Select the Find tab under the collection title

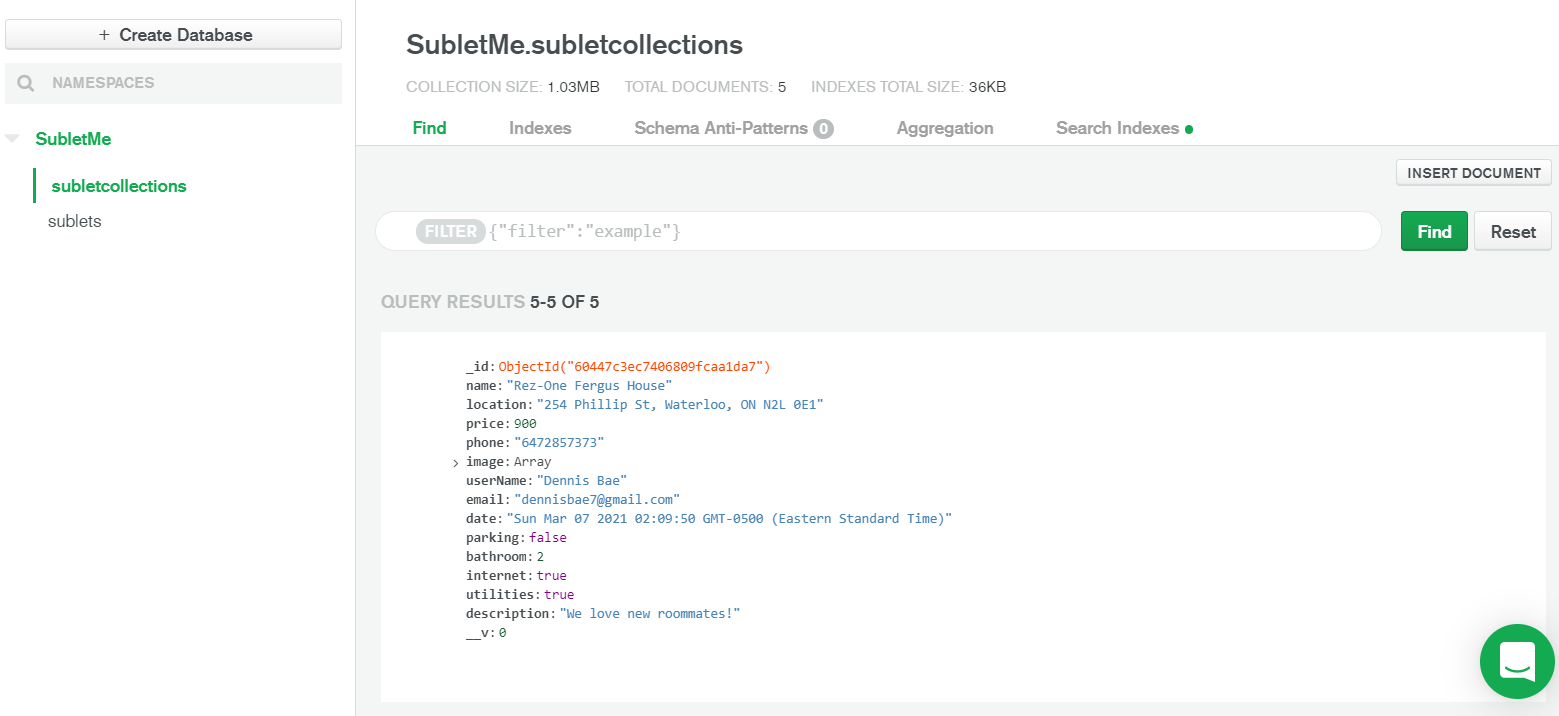429,128
